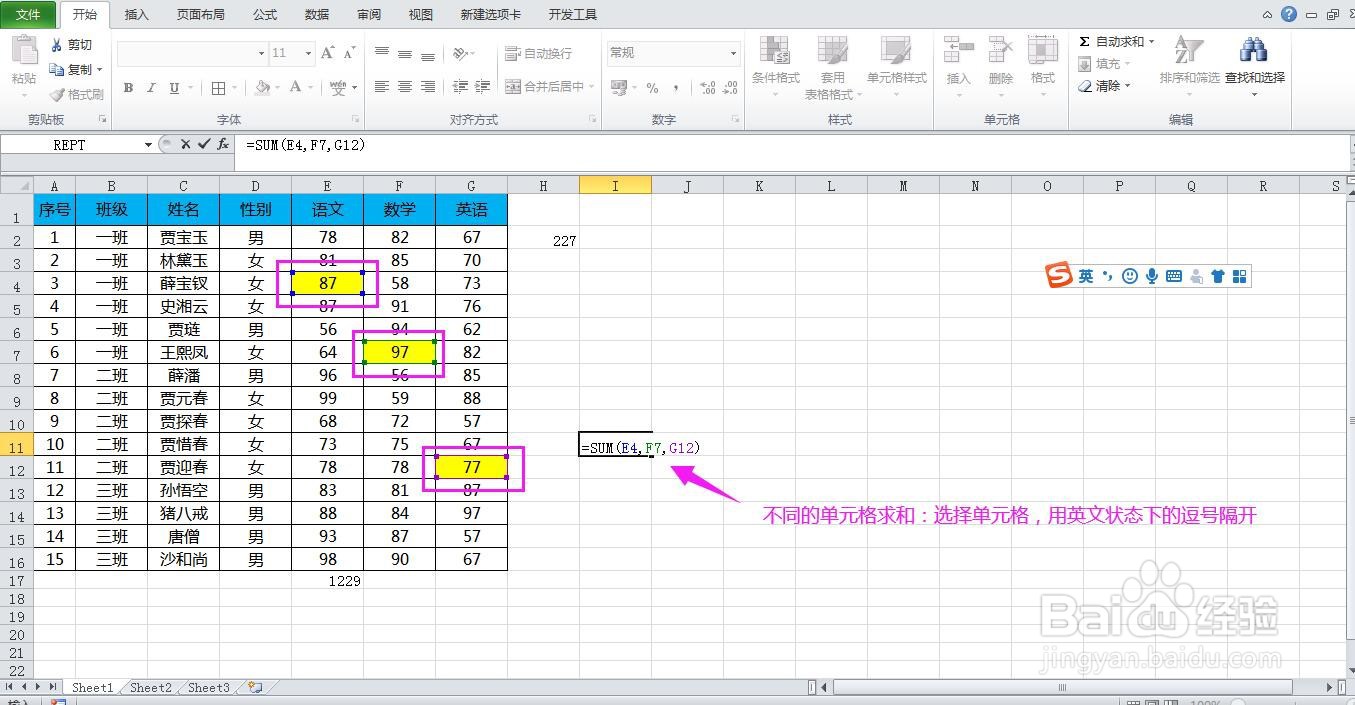This screenshot has width=1355, height=705.
Task: Click the Increase Indent icon
Action: pyautogui.click(x=481, y=87)
